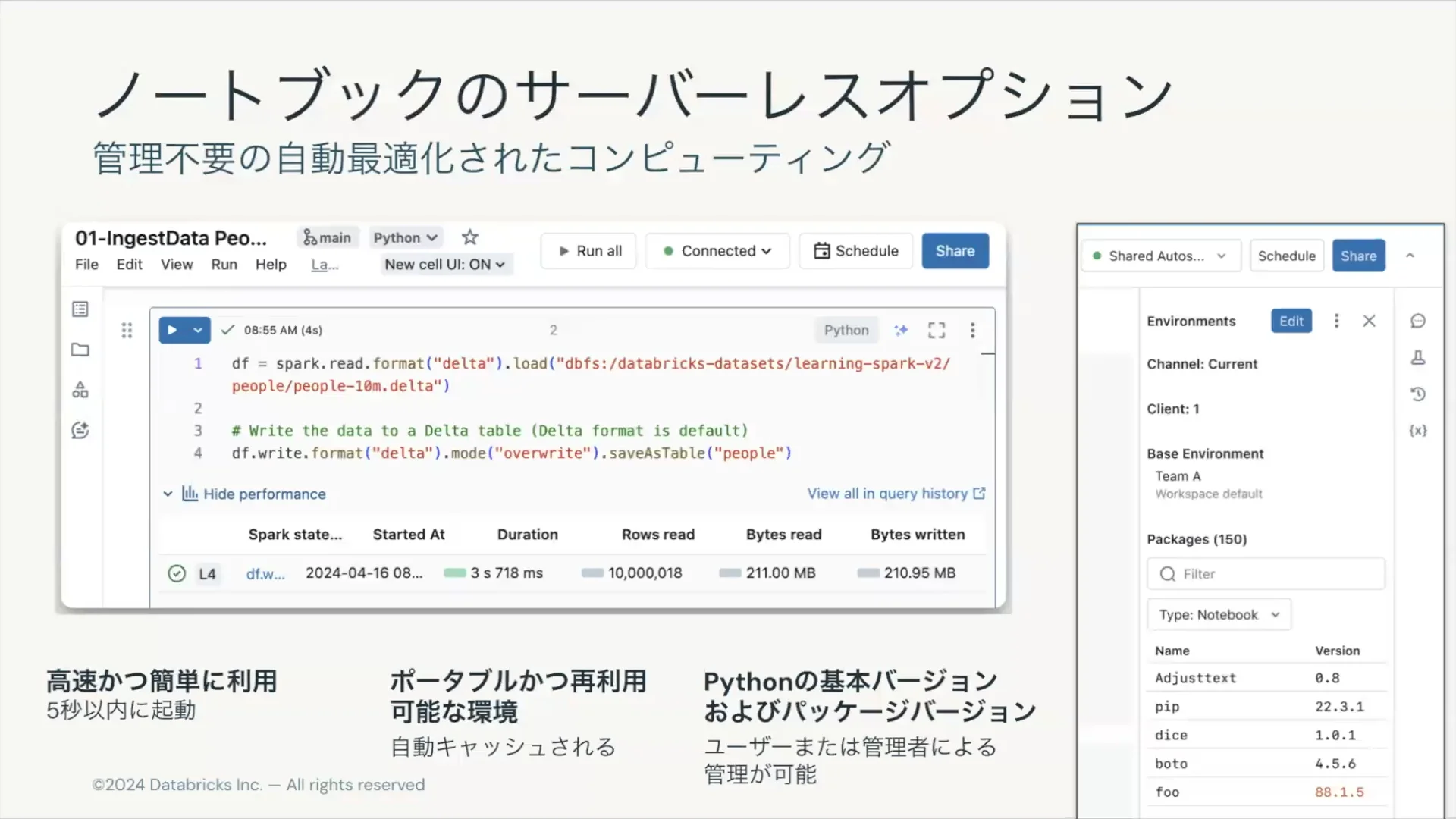Open the cell options kebab menu icon
1456x819 pixels.
tap(973, 330)
